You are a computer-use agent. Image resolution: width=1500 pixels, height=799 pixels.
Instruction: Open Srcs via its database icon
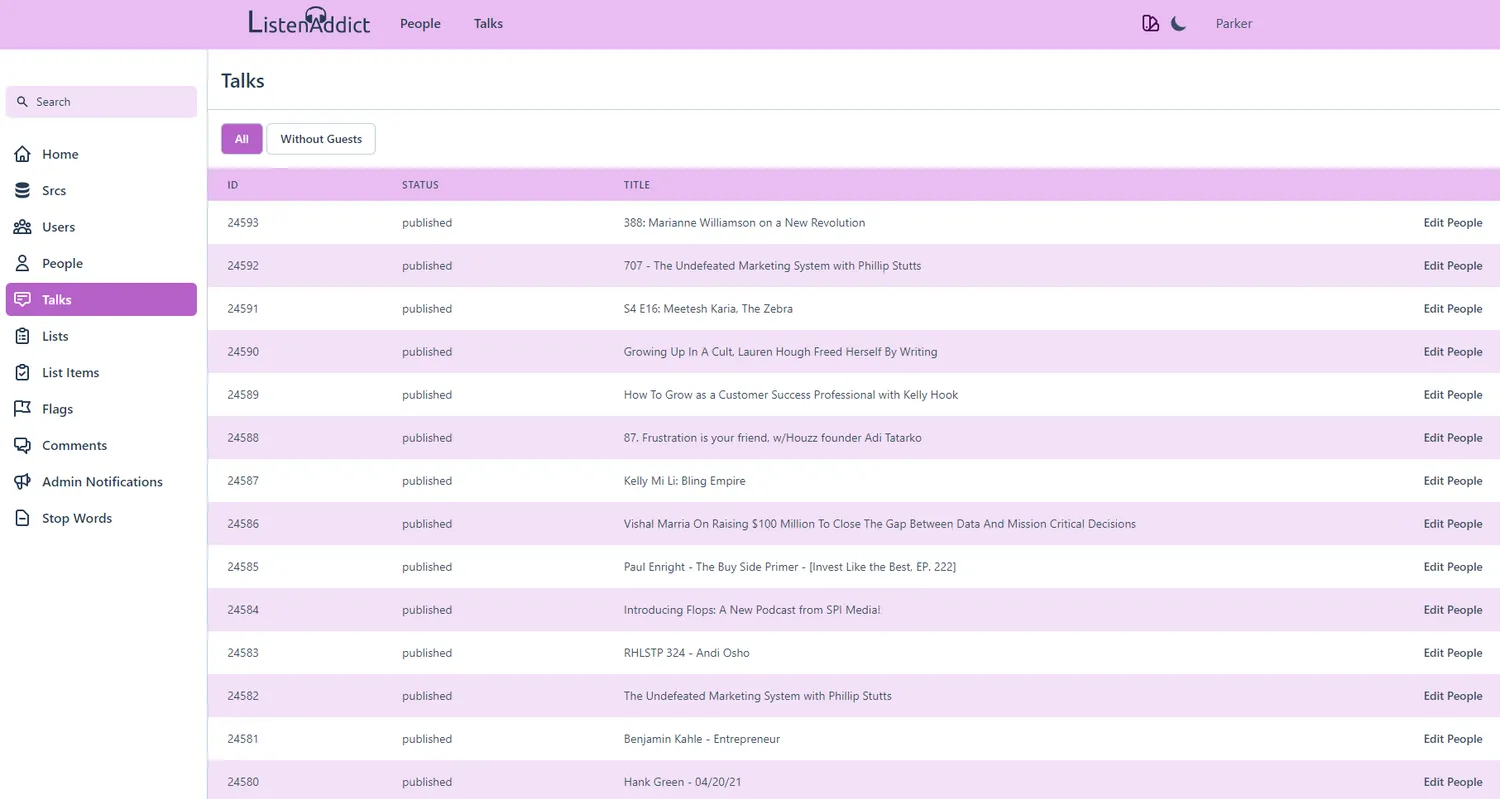(x=22, y=191)
